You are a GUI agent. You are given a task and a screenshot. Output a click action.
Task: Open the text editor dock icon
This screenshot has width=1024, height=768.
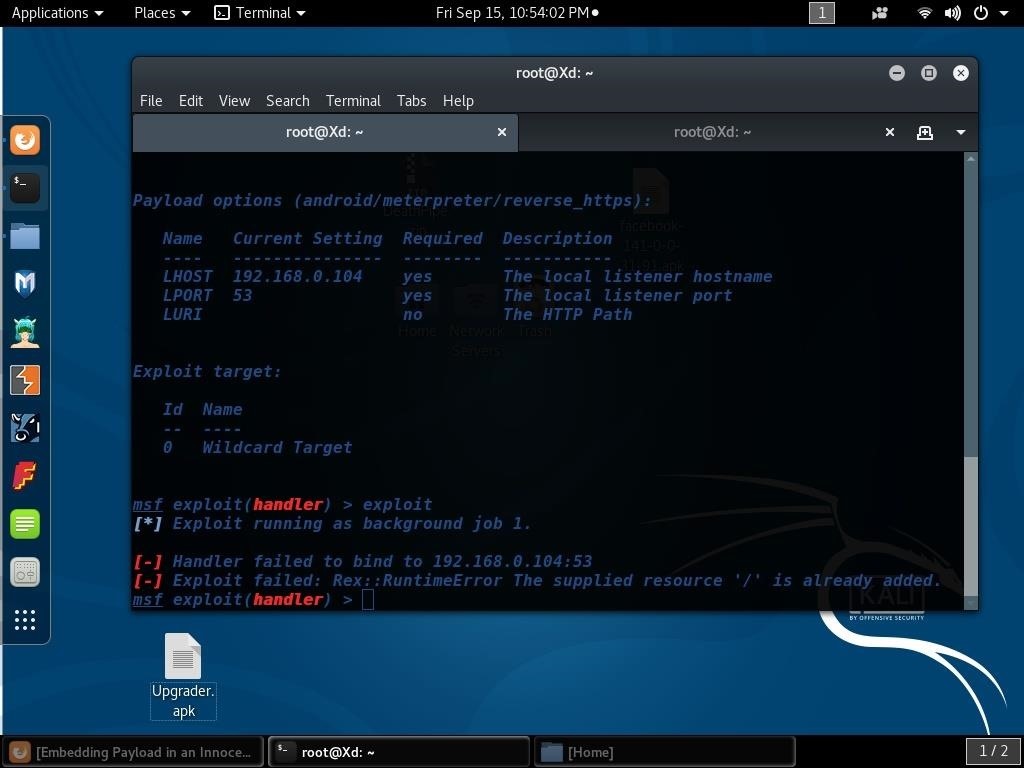pos(25,523)
